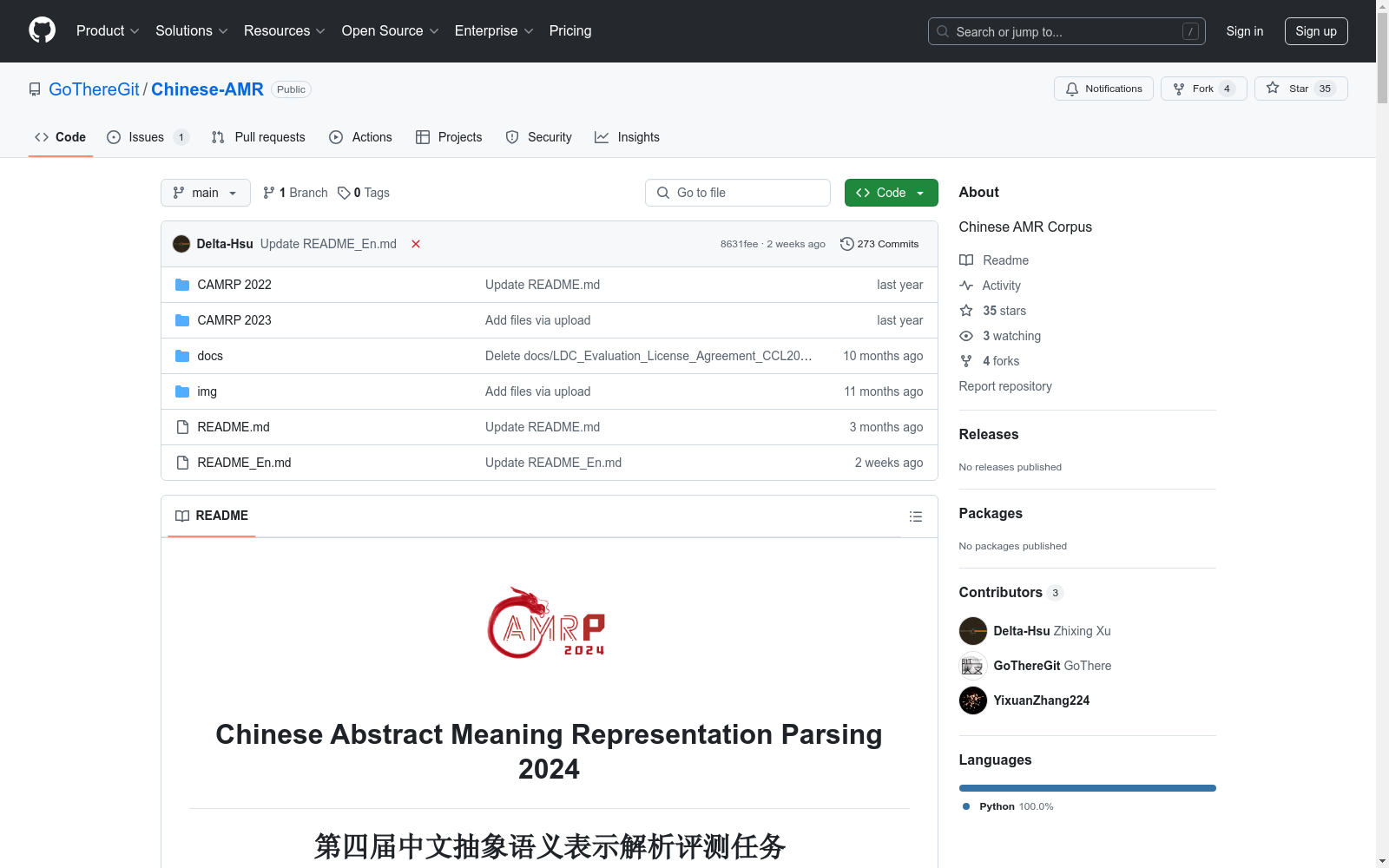Click the bell icon in Notifications

[x=1072, y=89]
